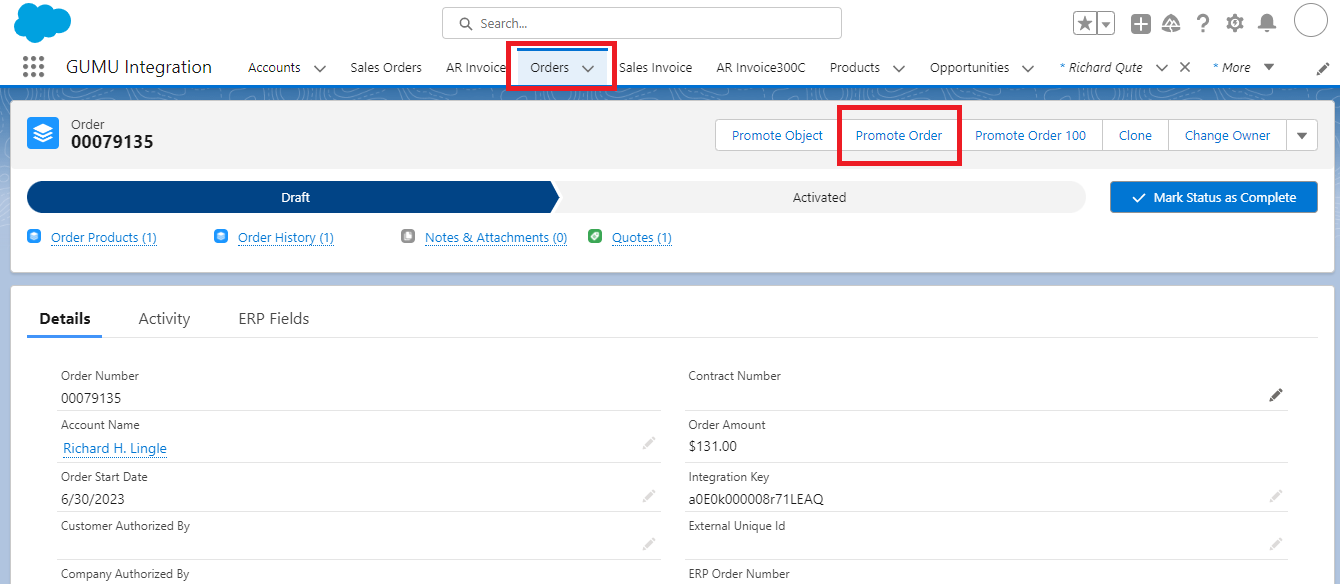Expand the Orders tab dropdown chevron

[x=588, y=68]
